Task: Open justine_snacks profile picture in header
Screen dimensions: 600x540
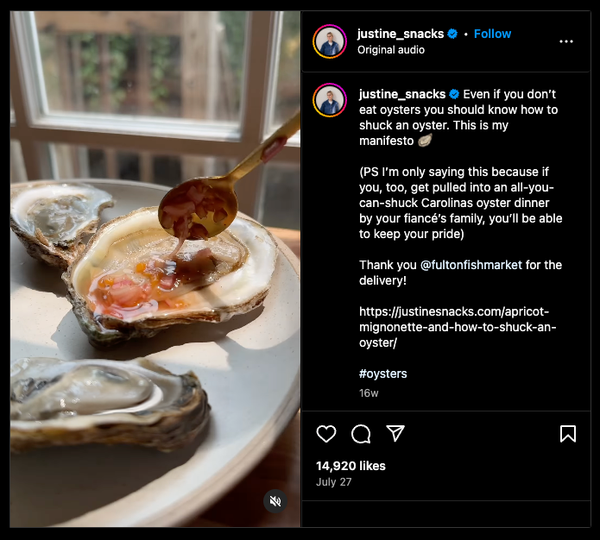Action: [330, 41]
